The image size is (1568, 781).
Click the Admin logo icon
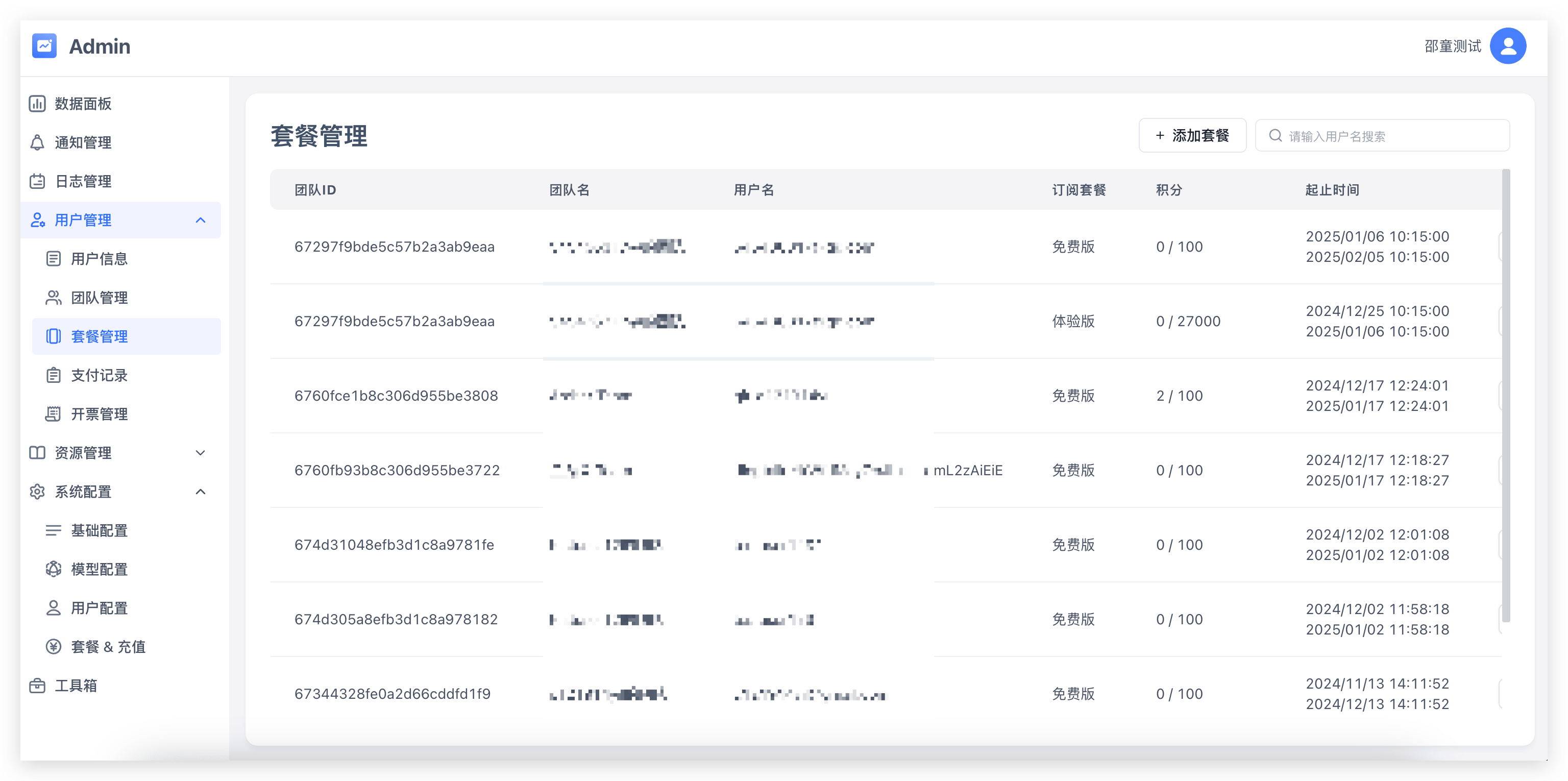(x=44, y=45)
